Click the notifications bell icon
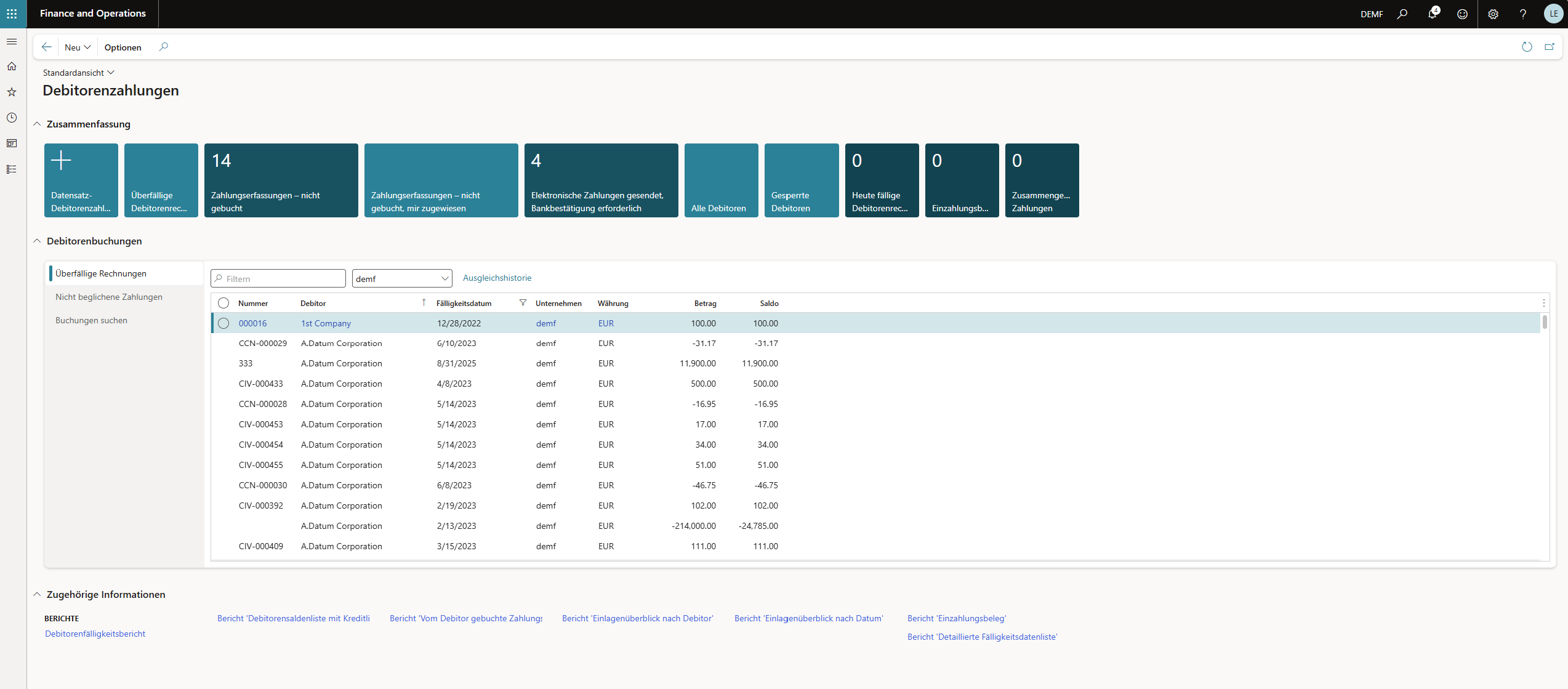Screen dimensions: 1568x689 click(x=1432, y=14)
